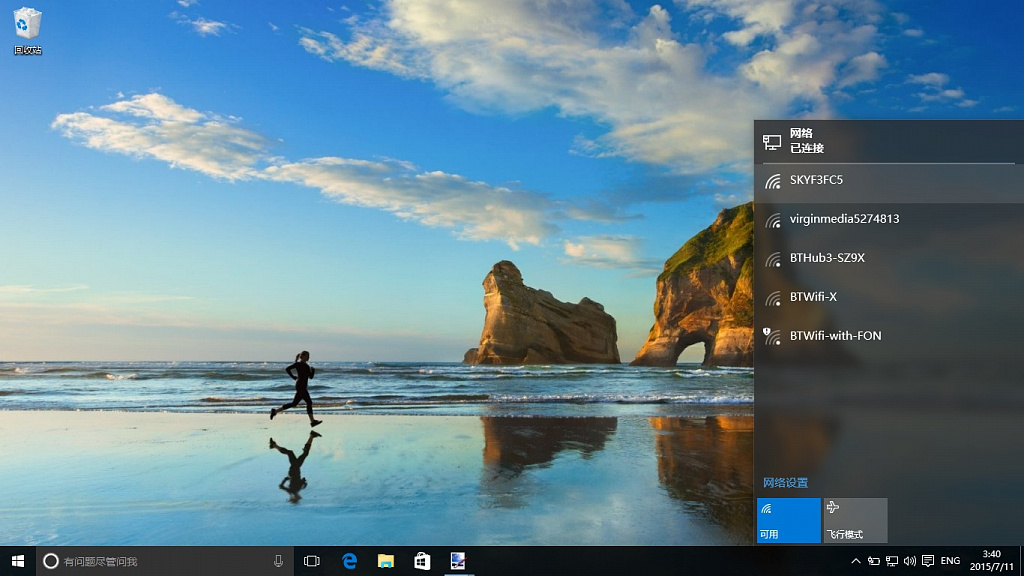1024x576 pixels.
Task: Select the virginmedia5274813 network
Action: coord(889,219)
